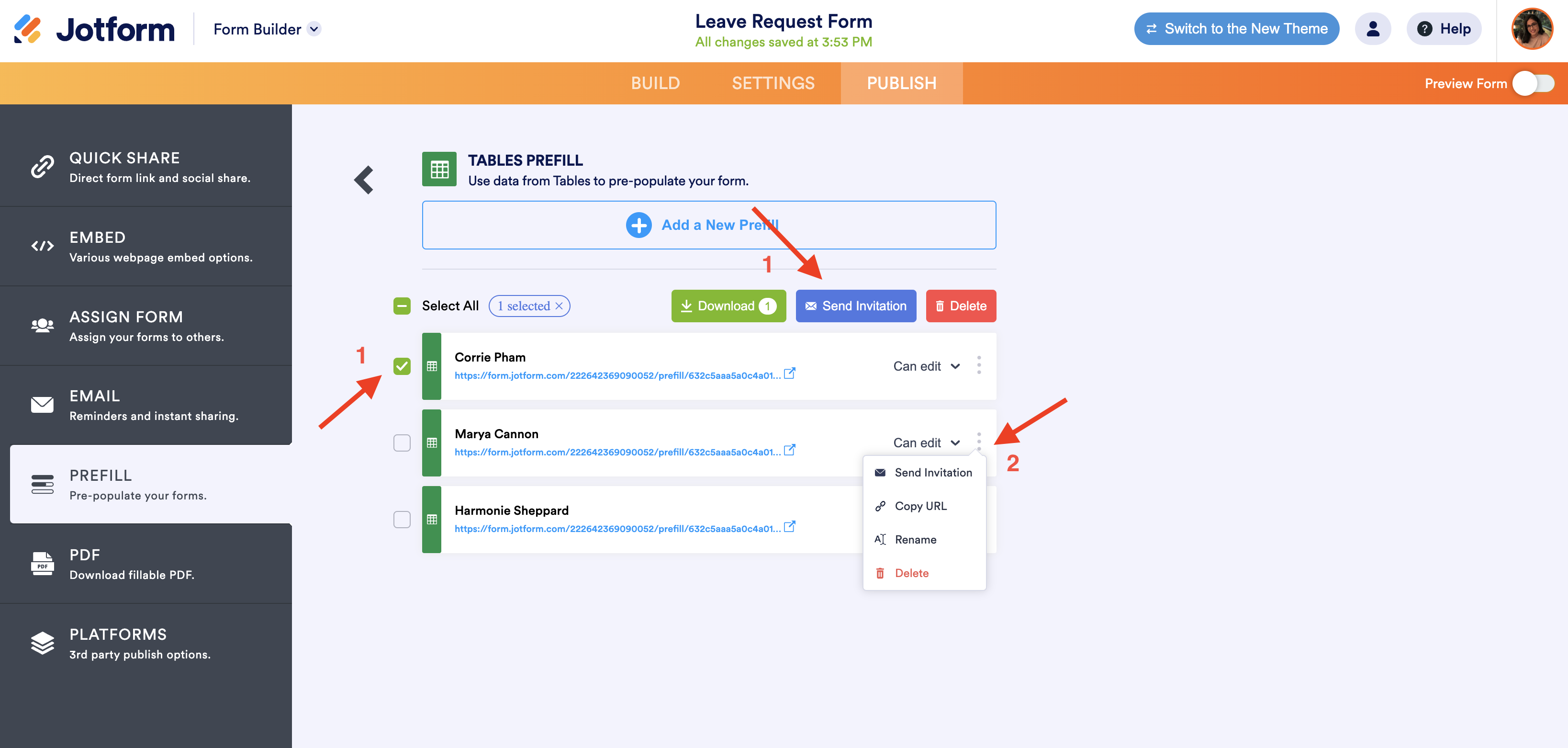Screen dimensions: 1568x748
Task: Choose Copy URL from context menu
Action: [920, 506]
